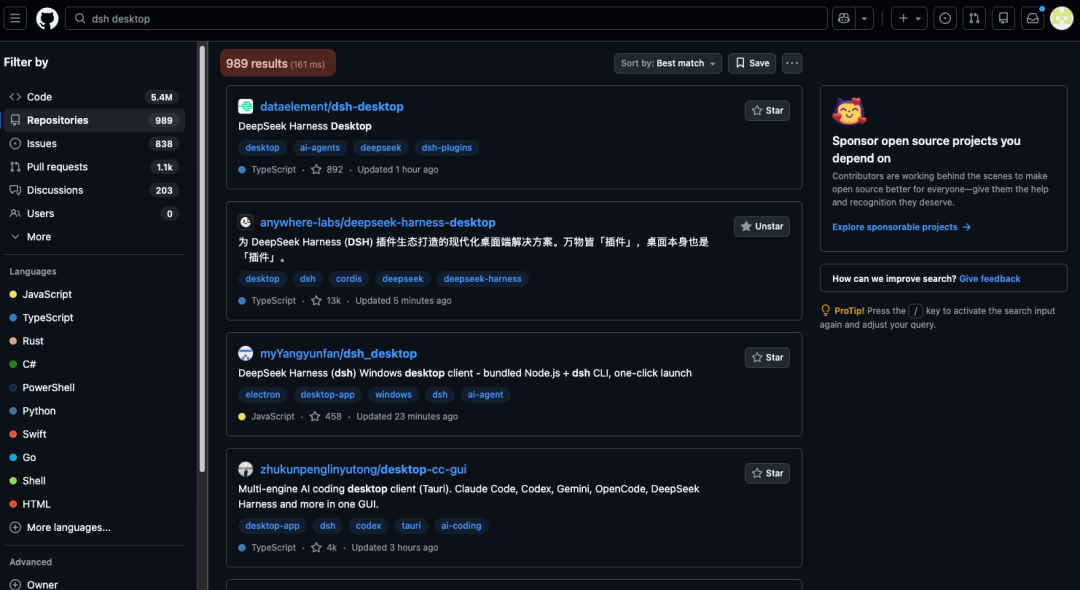Filter results by Users
Viewport: 1080px width, 590px height.
(x=94, y=214)
